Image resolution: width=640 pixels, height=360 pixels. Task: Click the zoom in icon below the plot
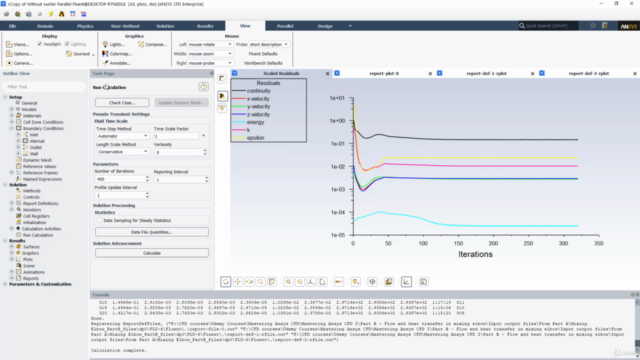pos(288,282)
